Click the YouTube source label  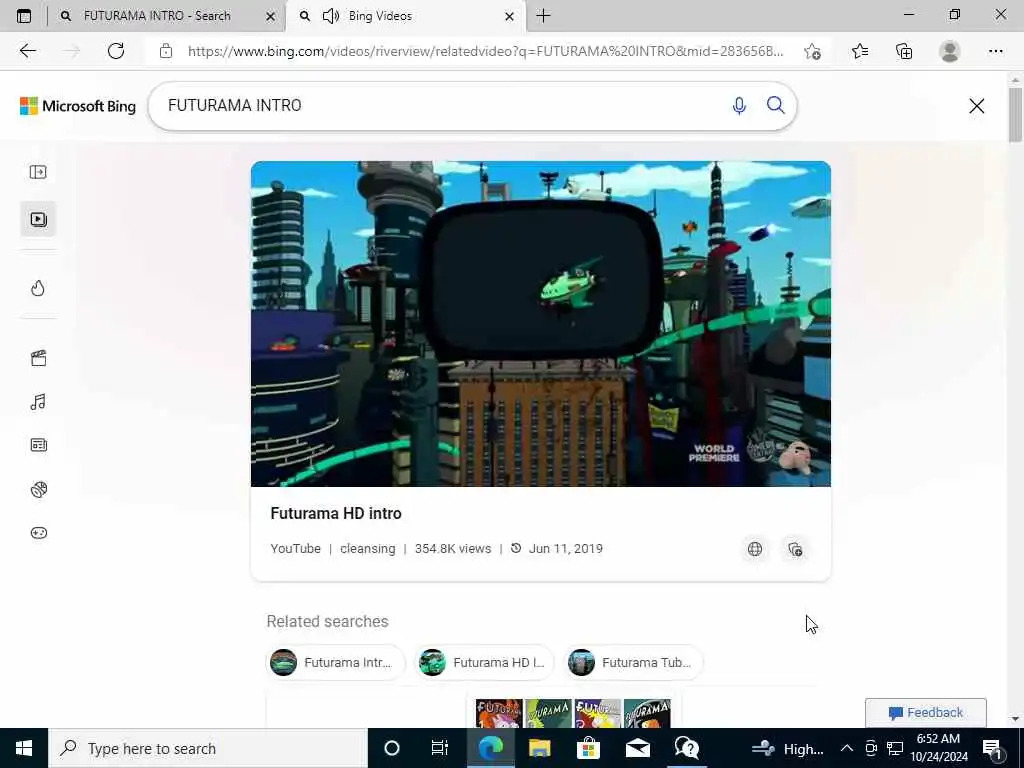click(295, 549)
